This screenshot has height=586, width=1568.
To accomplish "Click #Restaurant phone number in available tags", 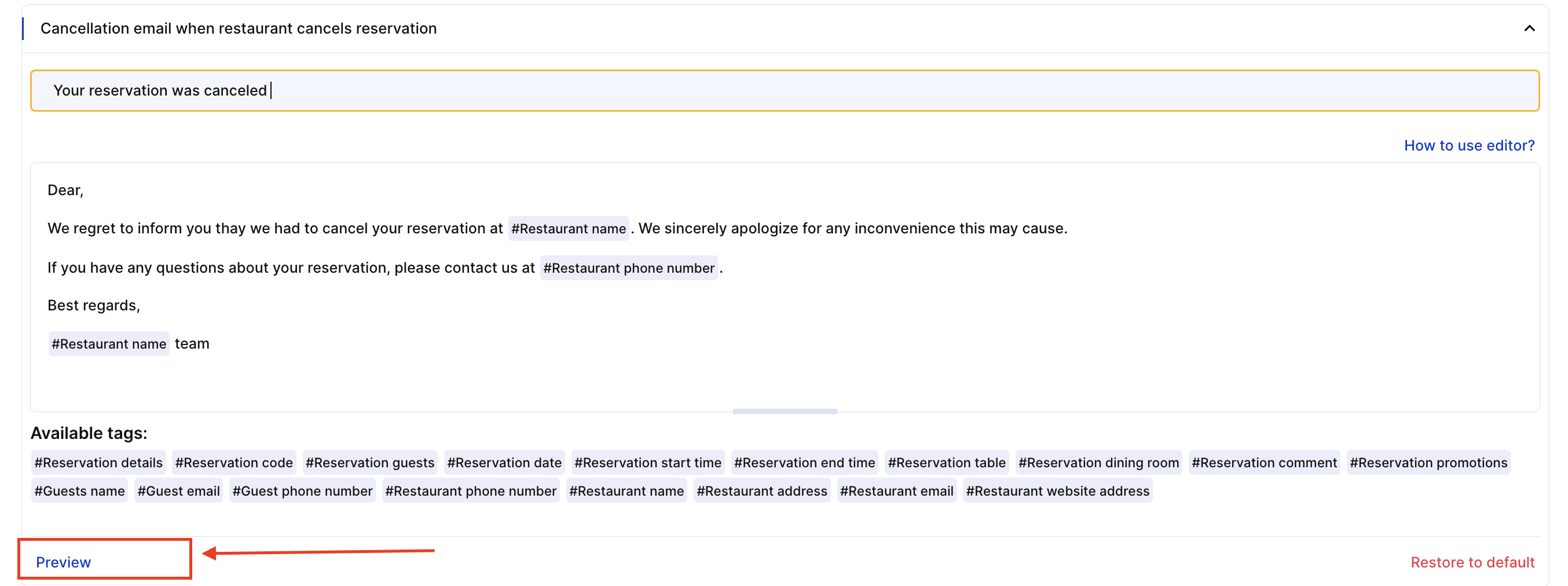I will 471,490.
